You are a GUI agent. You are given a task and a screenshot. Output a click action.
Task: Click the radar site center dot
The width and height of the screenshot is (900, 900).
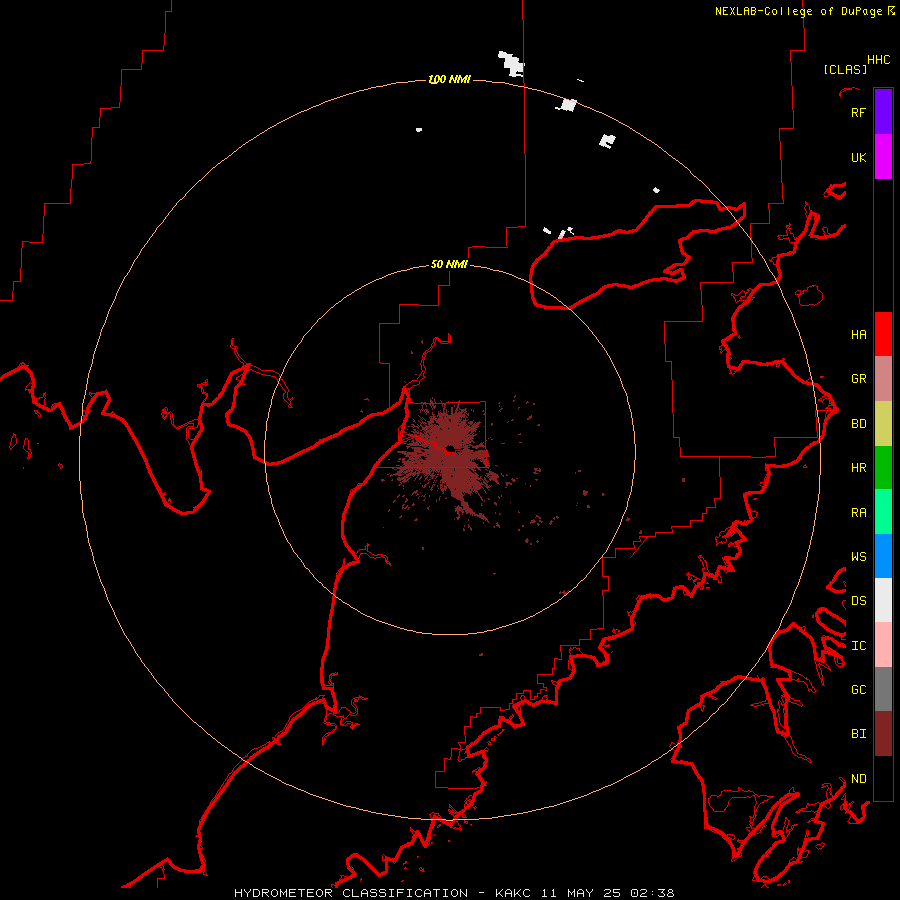coord(450,448)
